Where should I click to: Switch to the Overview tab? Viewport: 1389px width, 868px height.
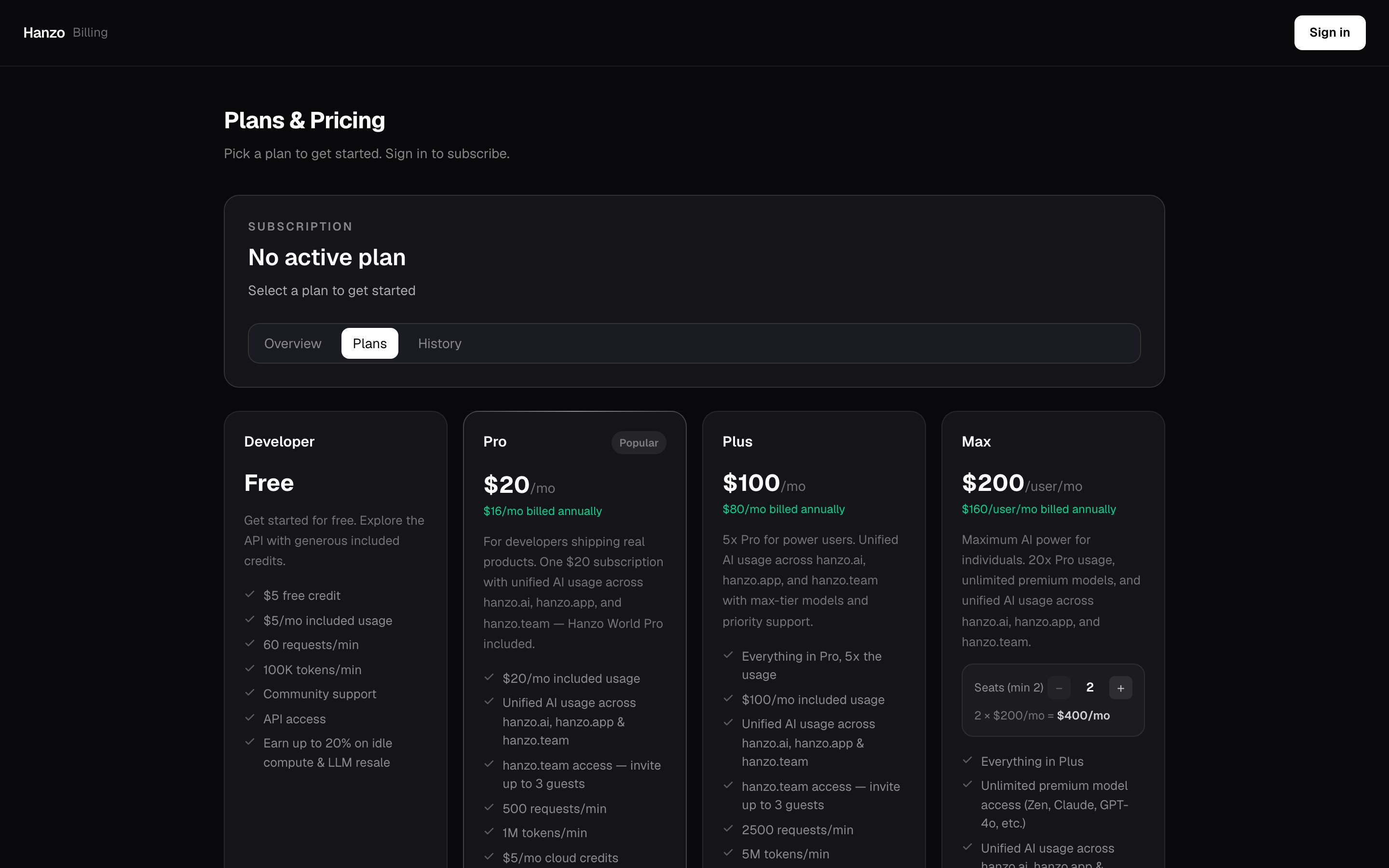pyautogui.click(x=293, y=343)
